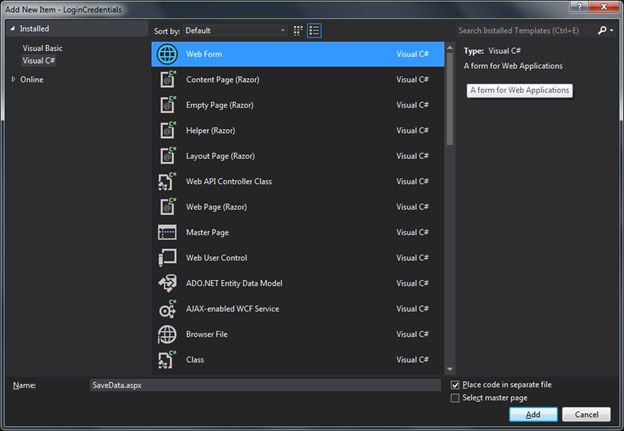This screenshot has width=624, height=431.
Task: Switch to medium icons list view
Action: 314,31
